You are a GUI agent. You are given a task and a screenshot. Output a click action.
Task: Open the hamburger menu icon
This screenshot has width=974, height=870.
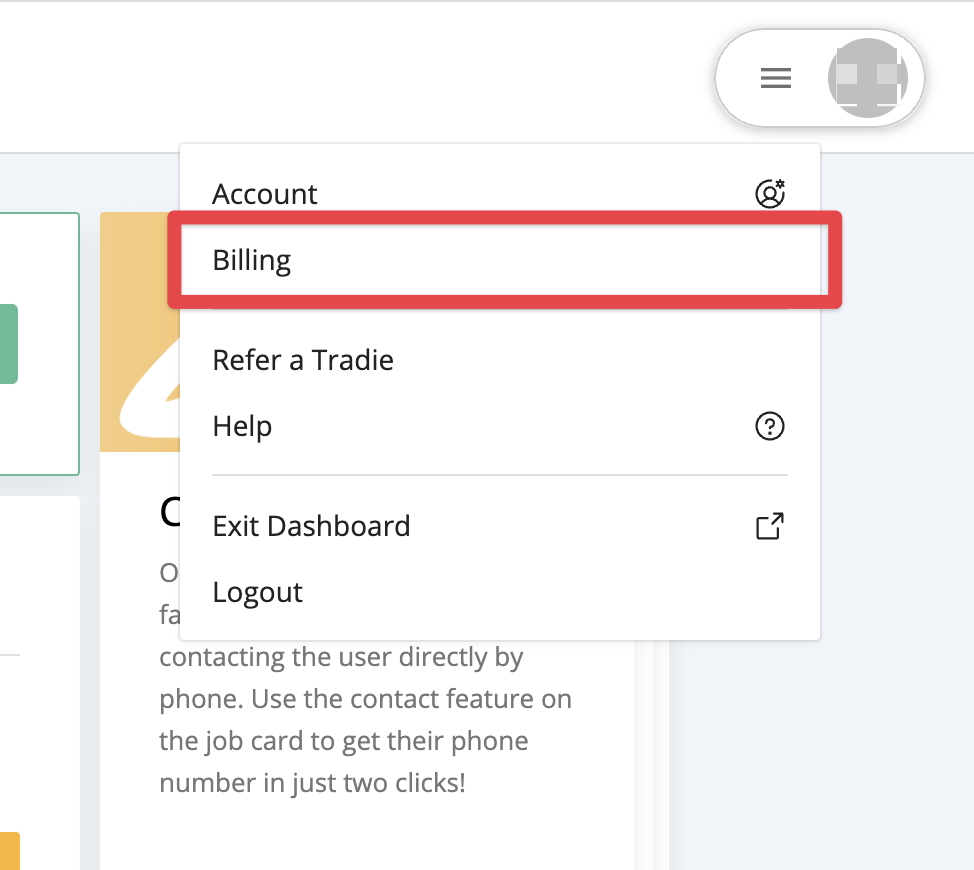point(776,78)
